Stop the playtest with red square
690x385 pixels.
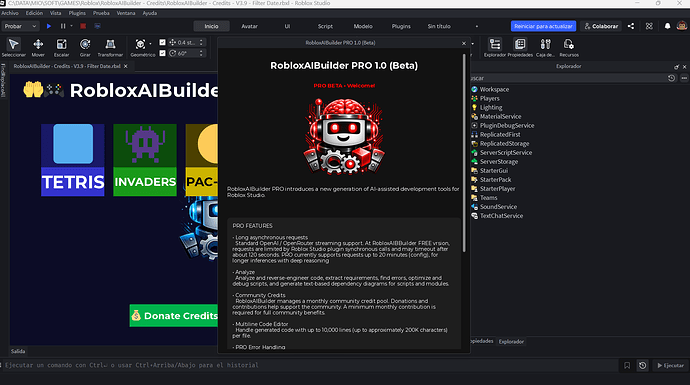(x=83, y=26)
